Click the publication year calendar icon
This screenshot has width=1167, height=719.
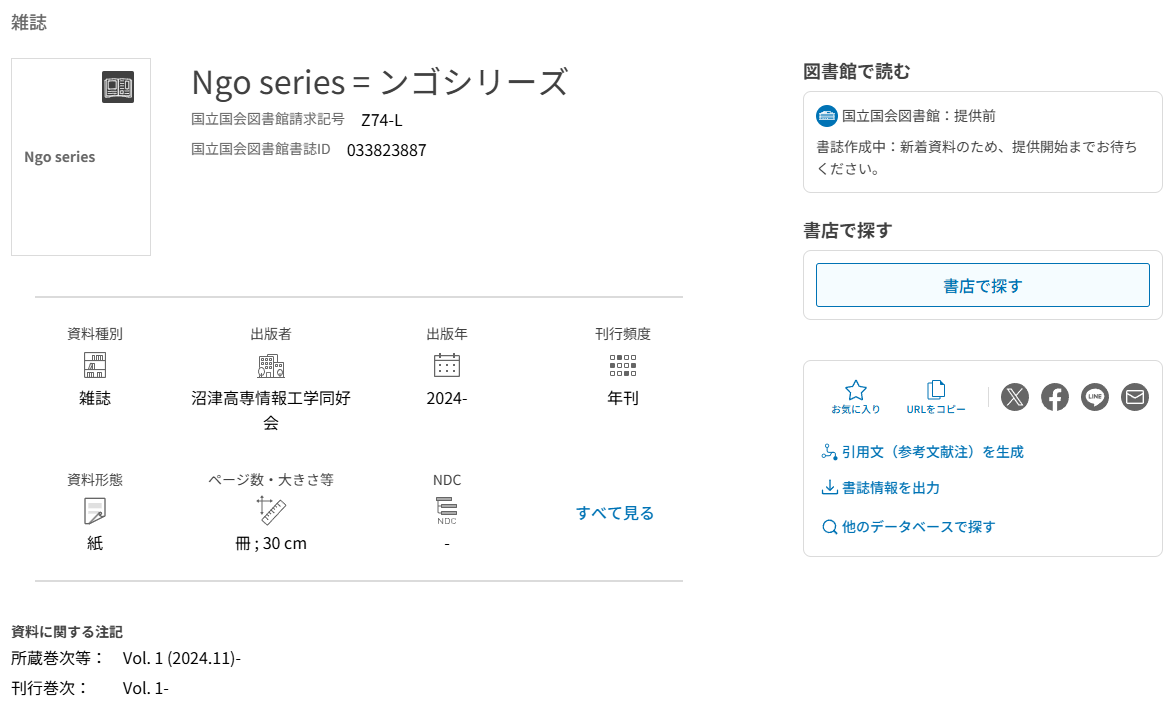[x=447, y=365]
